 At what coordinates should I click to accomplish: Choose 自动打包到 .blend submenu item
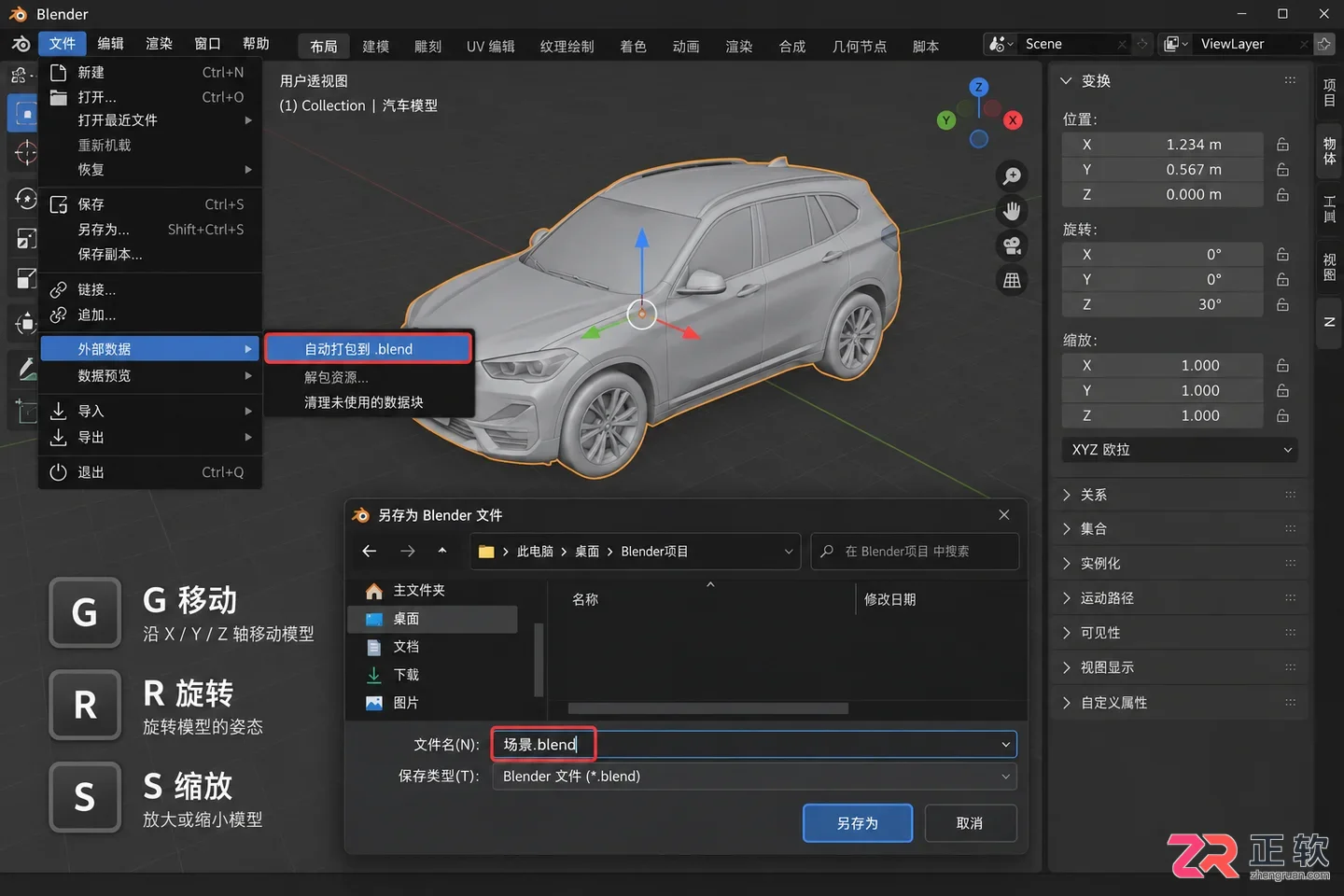pyautogui.click(x=369, y=349)
